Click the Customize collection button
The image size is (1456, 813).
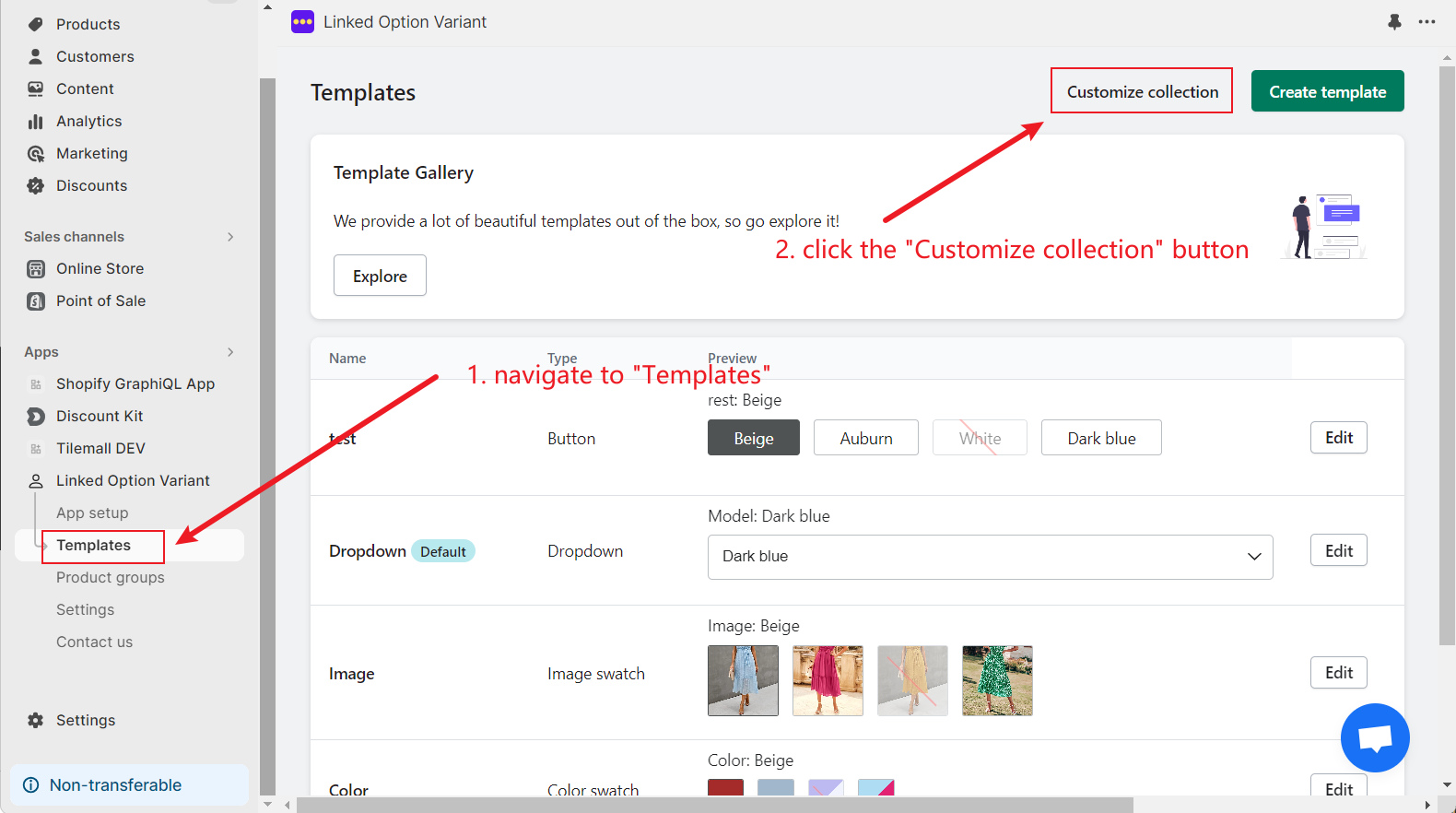1142,92
